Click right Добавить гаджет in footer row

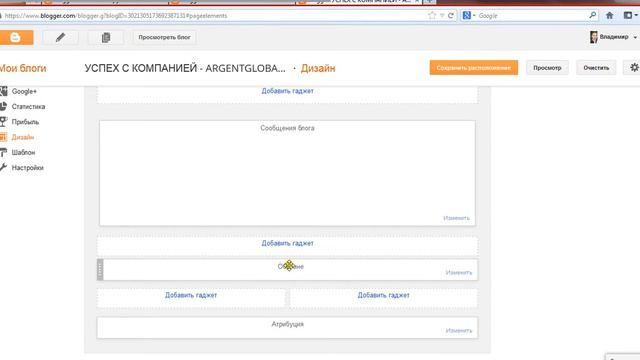[383, 295]
